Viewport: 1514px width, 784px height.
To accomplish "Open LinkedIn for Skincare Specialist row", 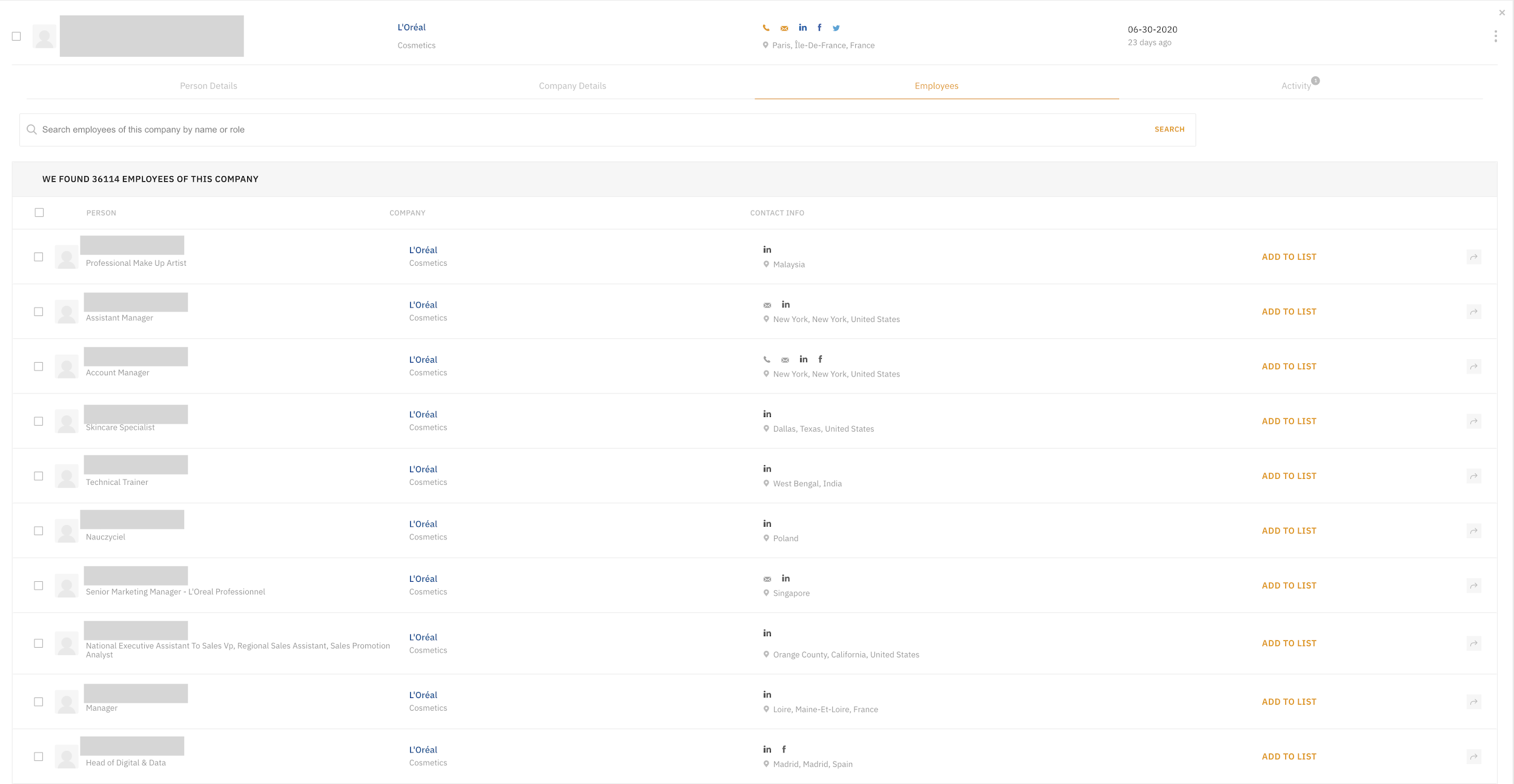I will (x=767, y=414).
